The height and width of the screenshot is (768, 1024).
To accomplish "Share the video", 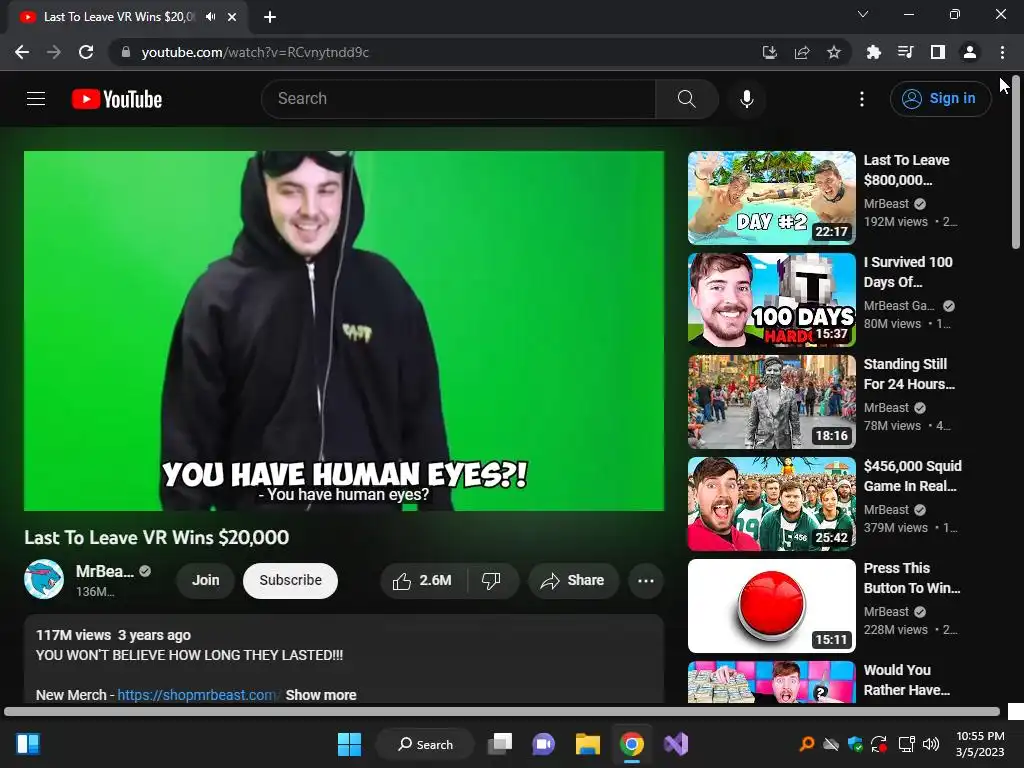I will tap(573, 581).
